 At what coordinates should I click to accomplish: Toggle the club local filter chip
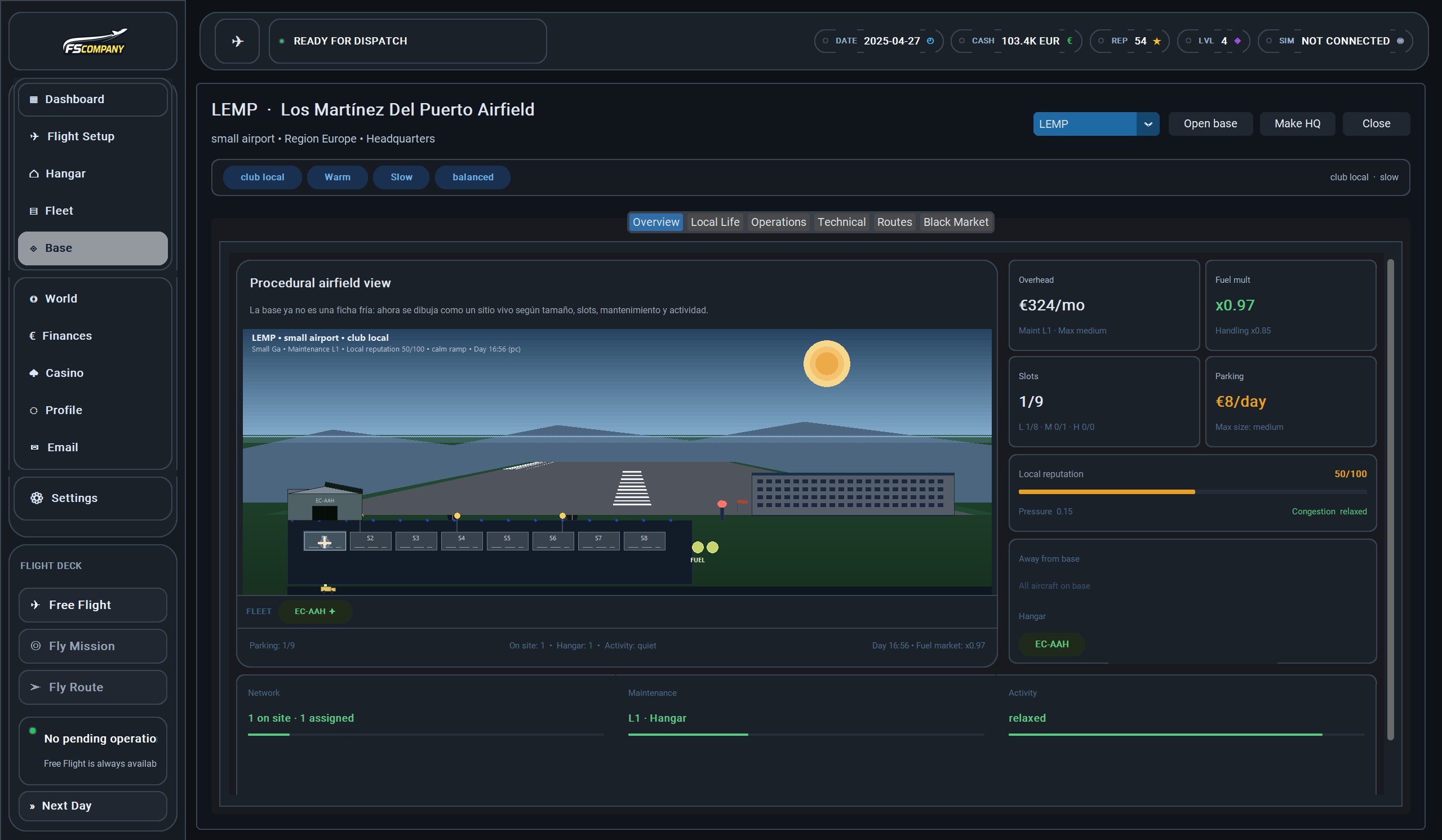point(262,177)
